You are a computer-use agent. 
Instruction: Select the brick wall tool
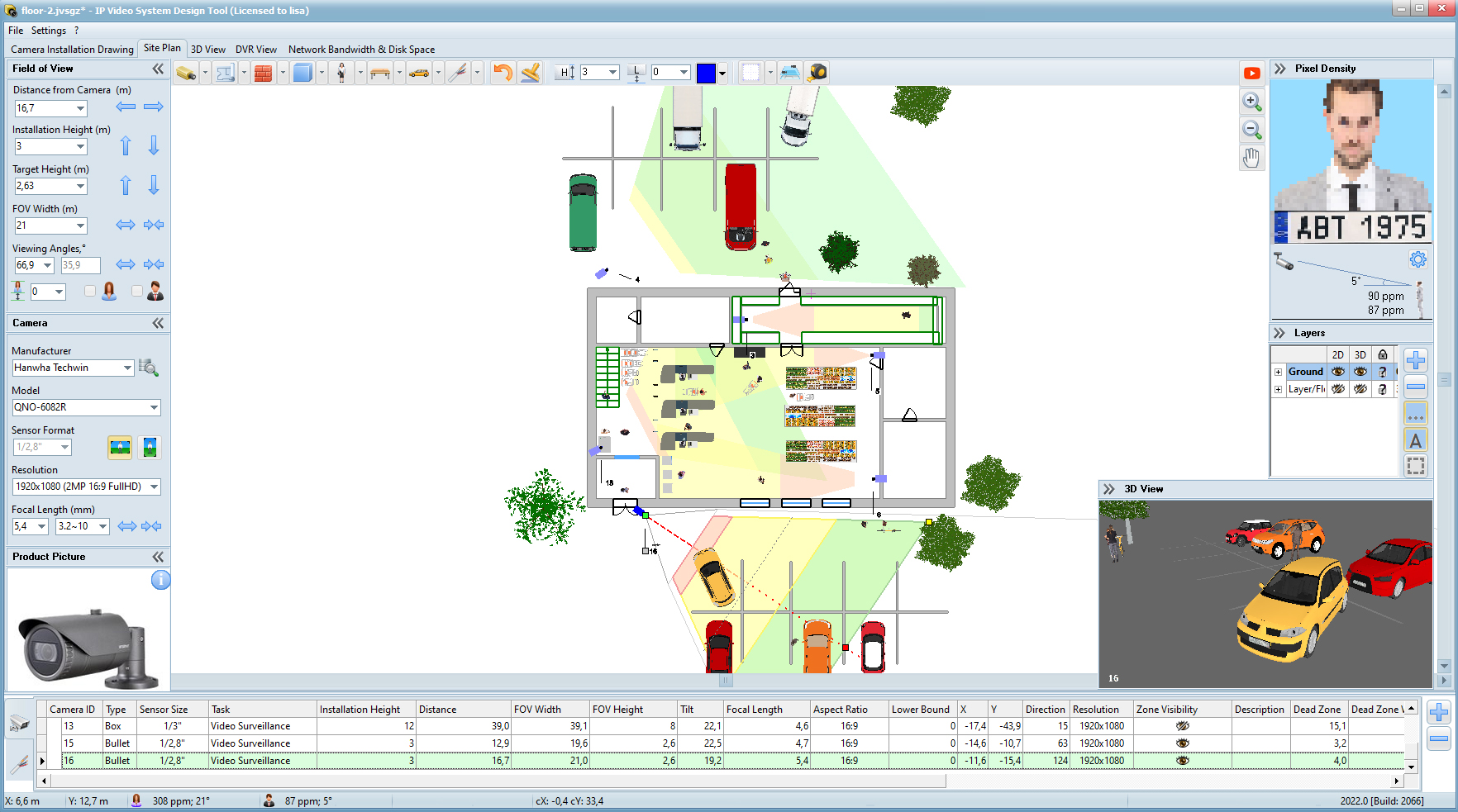pyautogui.click(x=263, y=73)
